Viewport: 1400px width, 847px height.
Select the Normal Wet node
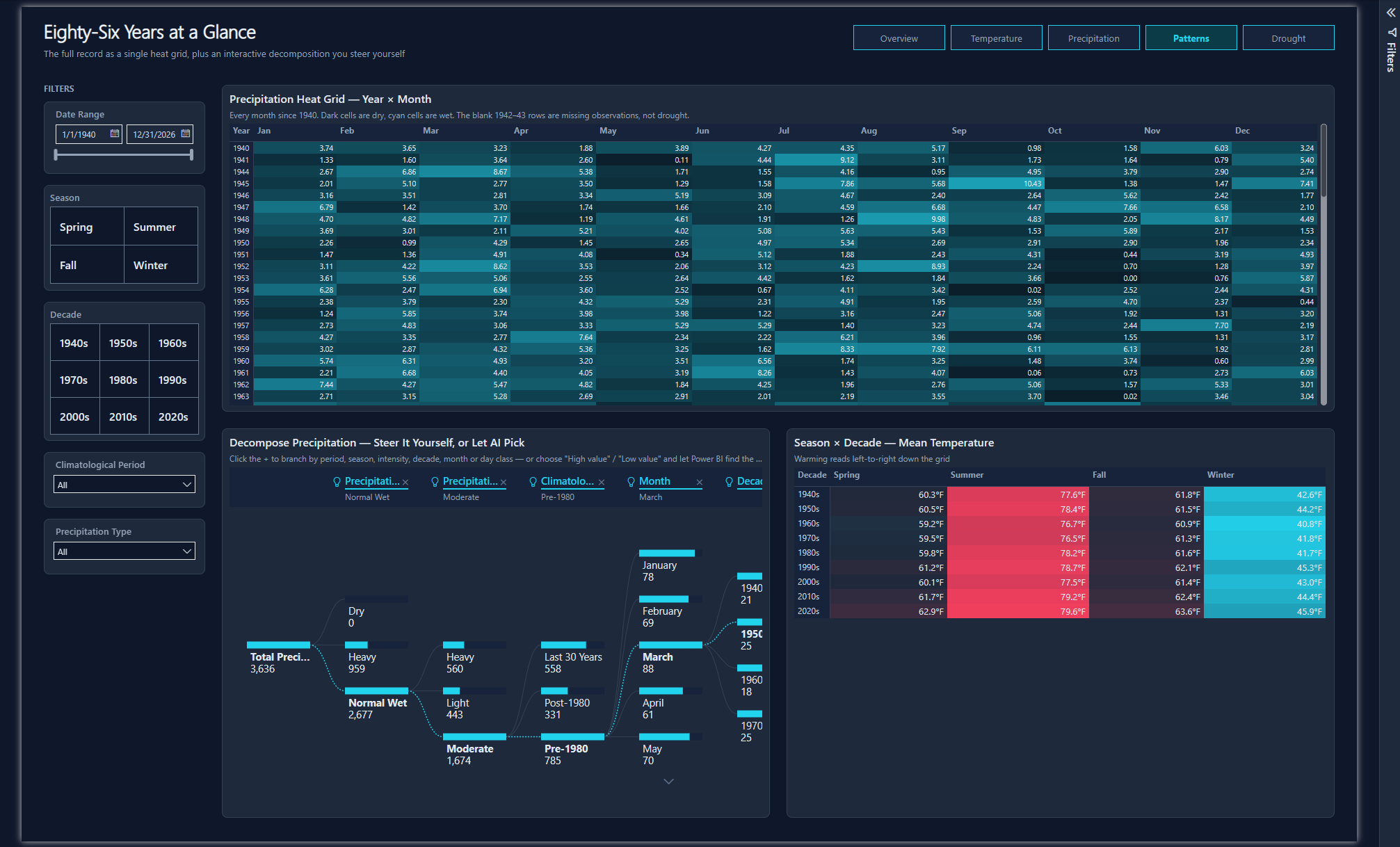coord(376,704)
